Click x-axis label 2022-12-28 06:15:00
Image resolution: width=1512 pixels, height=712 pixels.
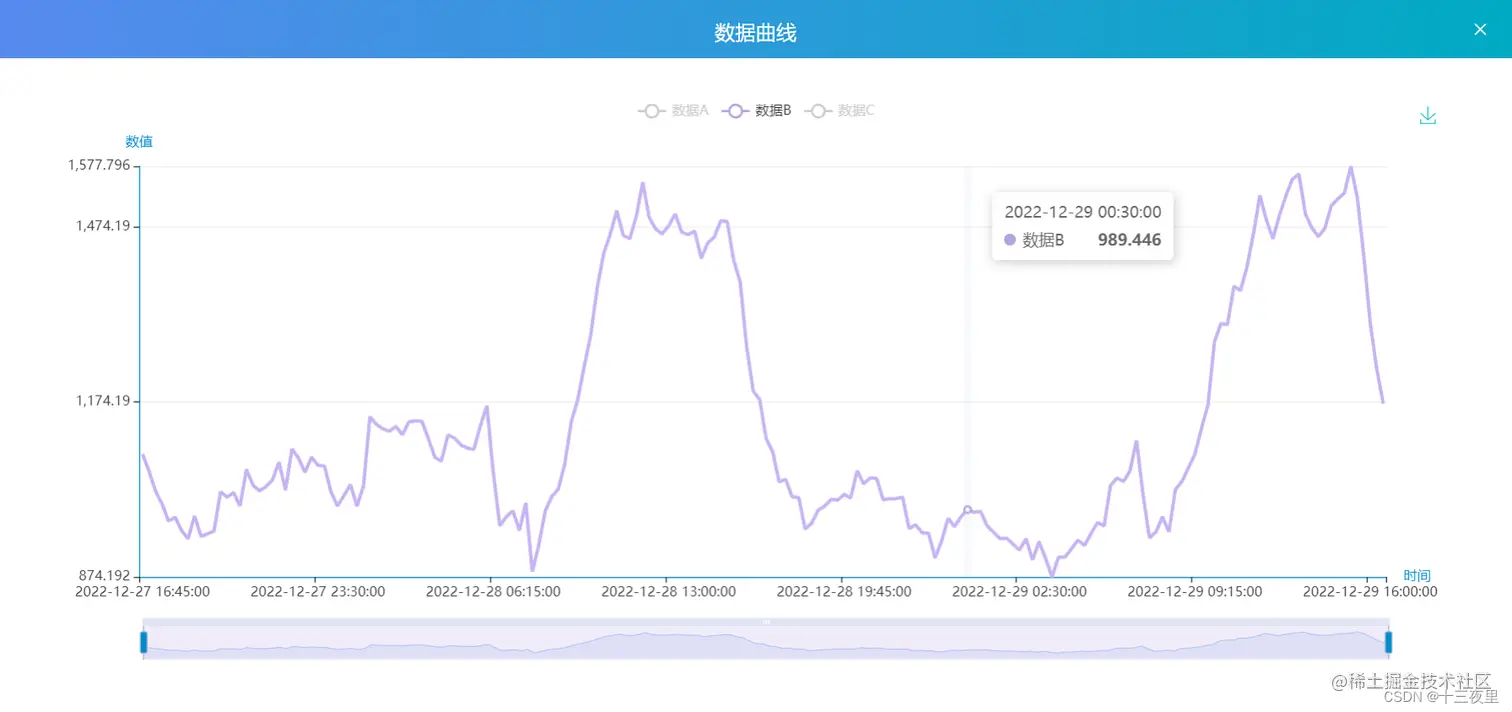point(493,591)
